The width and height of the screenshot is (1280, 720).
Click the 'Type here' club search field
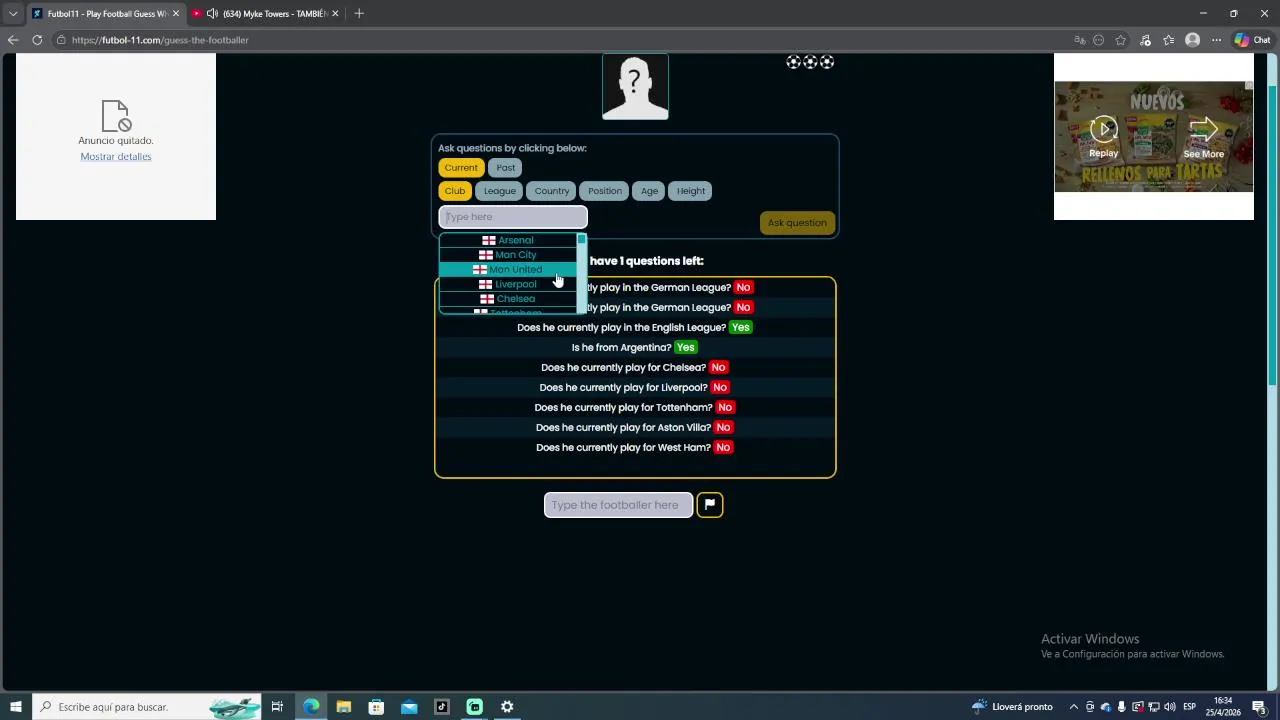point(513,217)
